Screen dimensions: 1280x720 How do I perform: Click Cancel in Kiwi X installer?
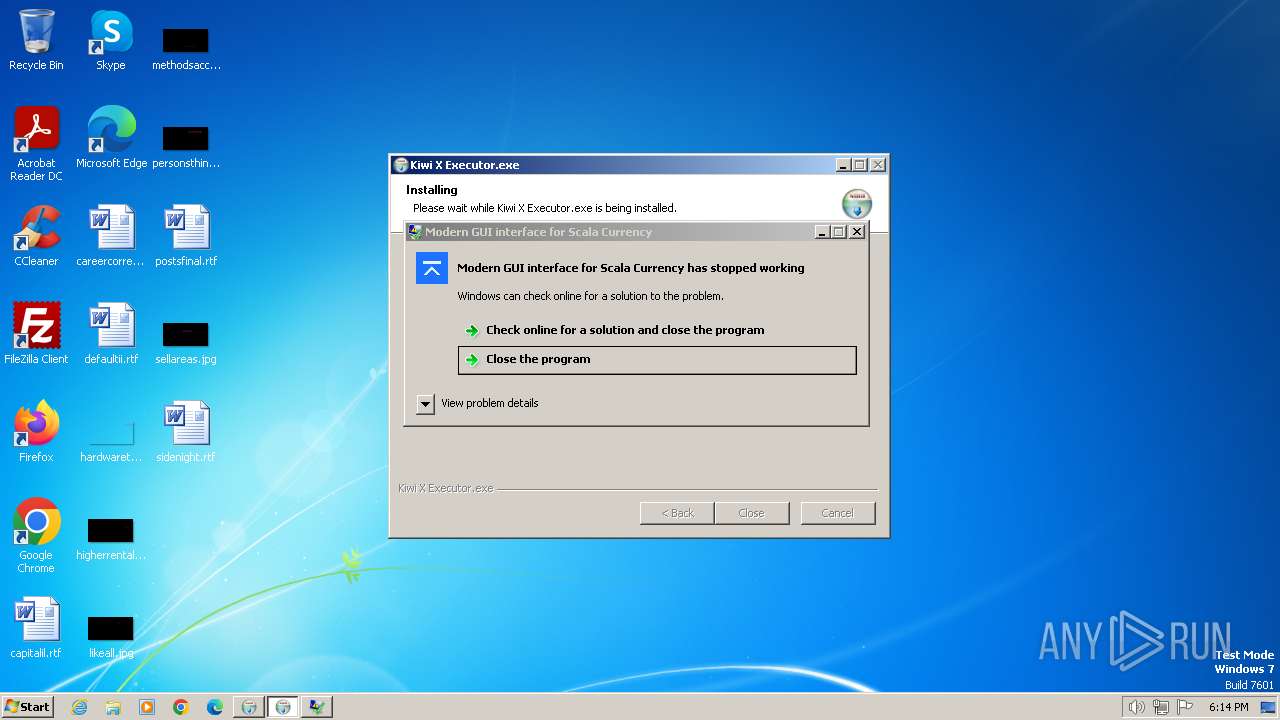[838, 513]
